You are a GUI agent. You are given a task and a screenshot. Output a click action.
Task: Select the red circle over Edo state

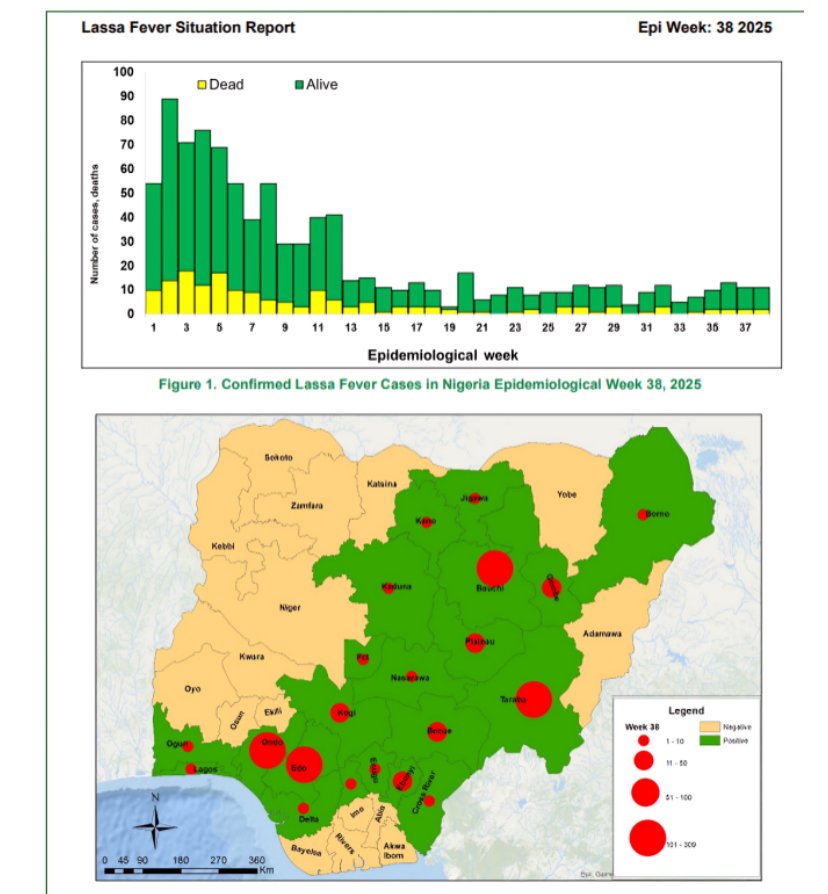pyautogui.click(x=303, y=765)
